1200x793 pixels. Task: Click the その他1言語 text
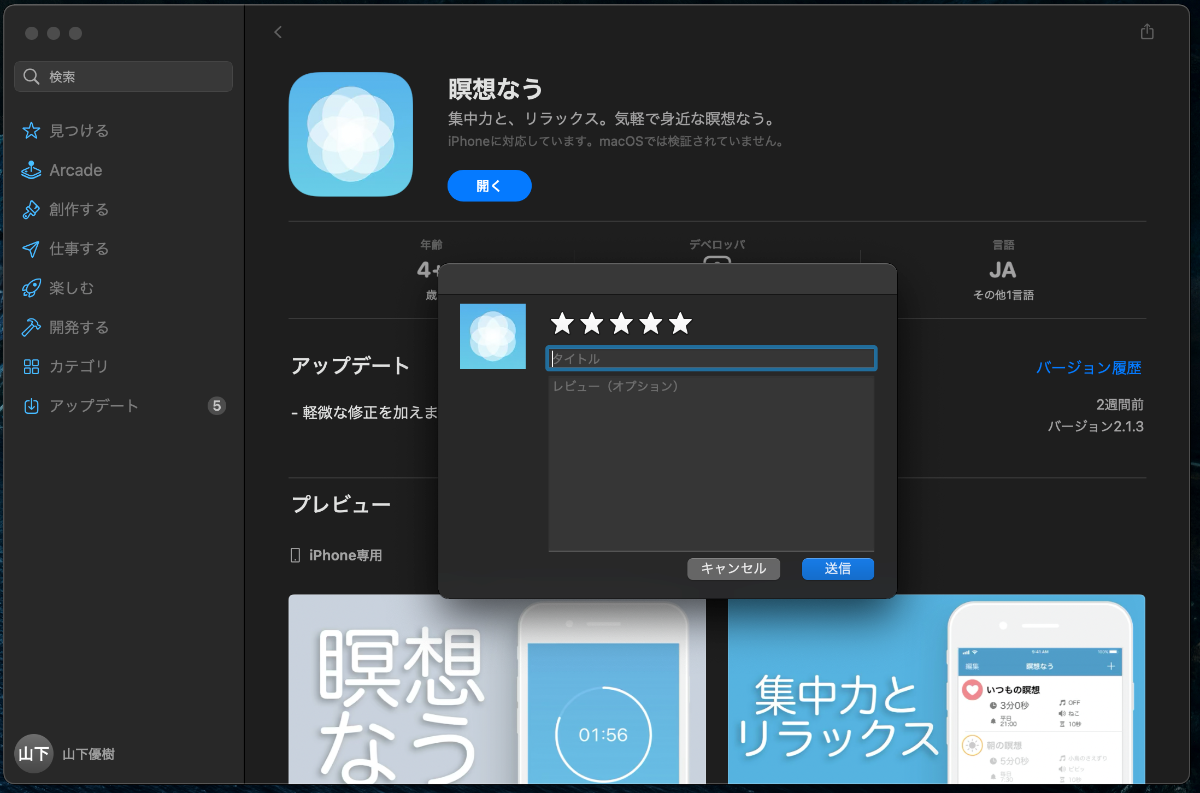1003,296
